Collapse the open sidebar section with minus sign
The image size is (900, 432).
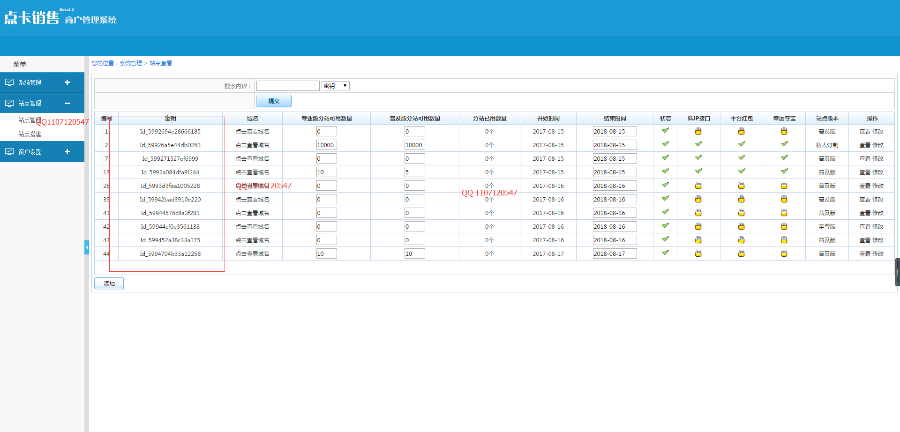point(67,103)
